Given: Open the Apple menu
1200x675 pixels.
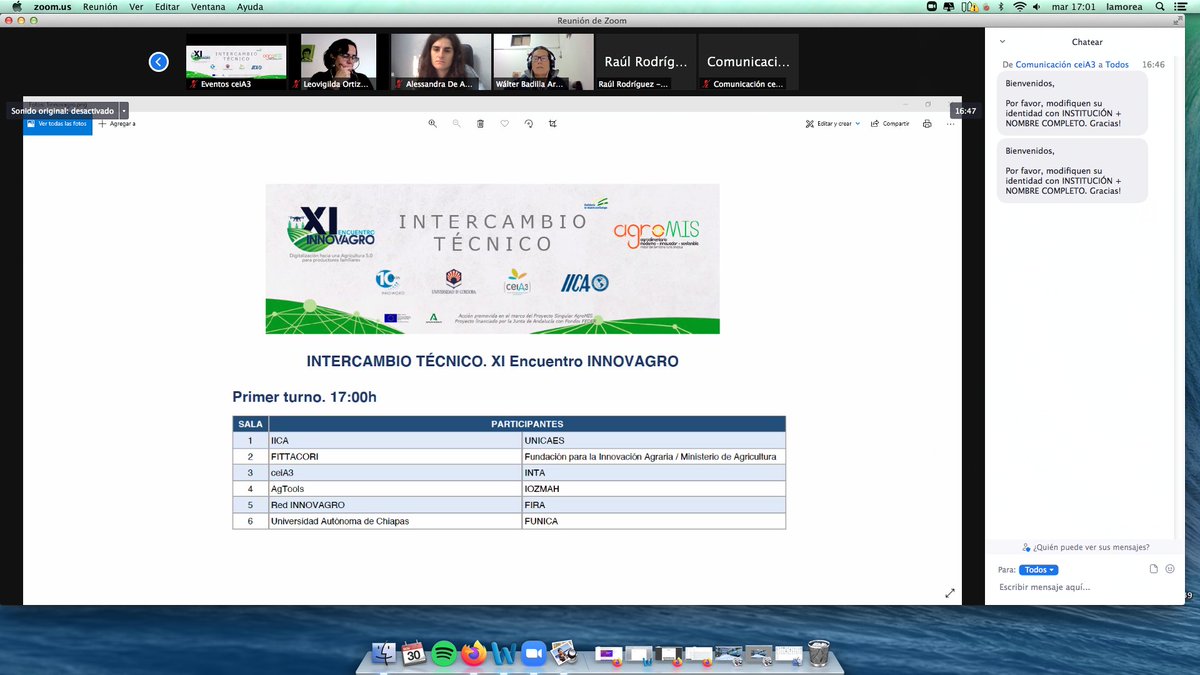Looking at the screenshot, I should (x=17, y=7).
